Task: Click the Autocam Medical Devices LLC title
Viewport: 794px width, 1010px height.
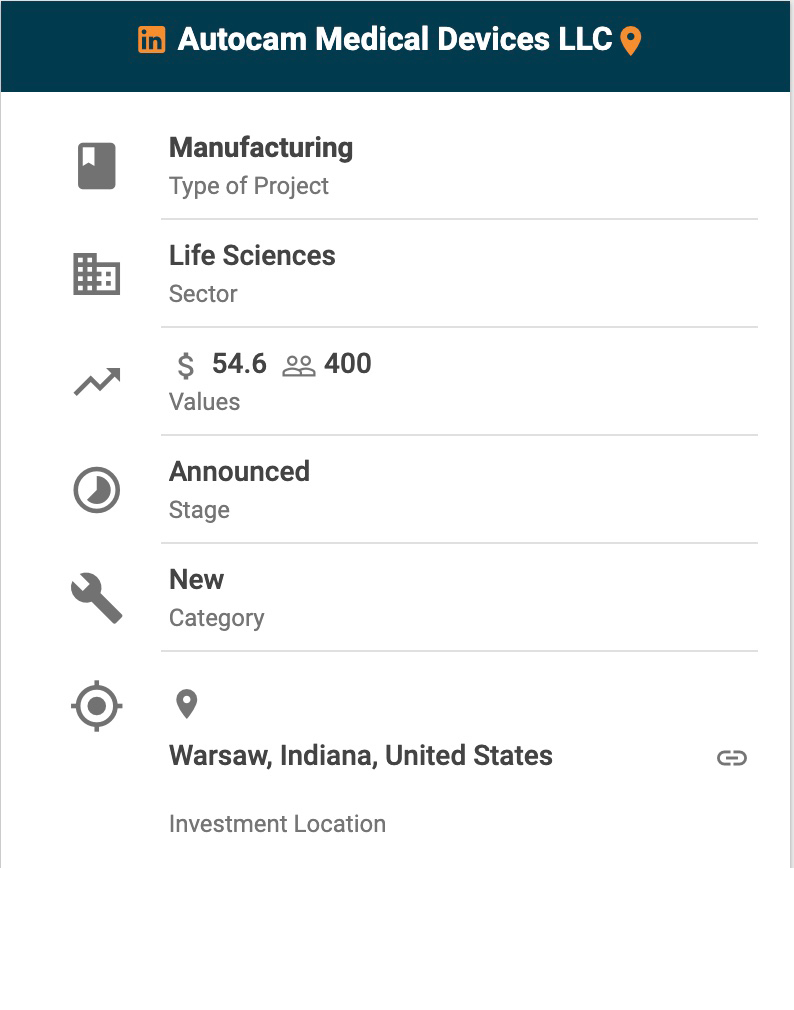Action: [395, 40]
